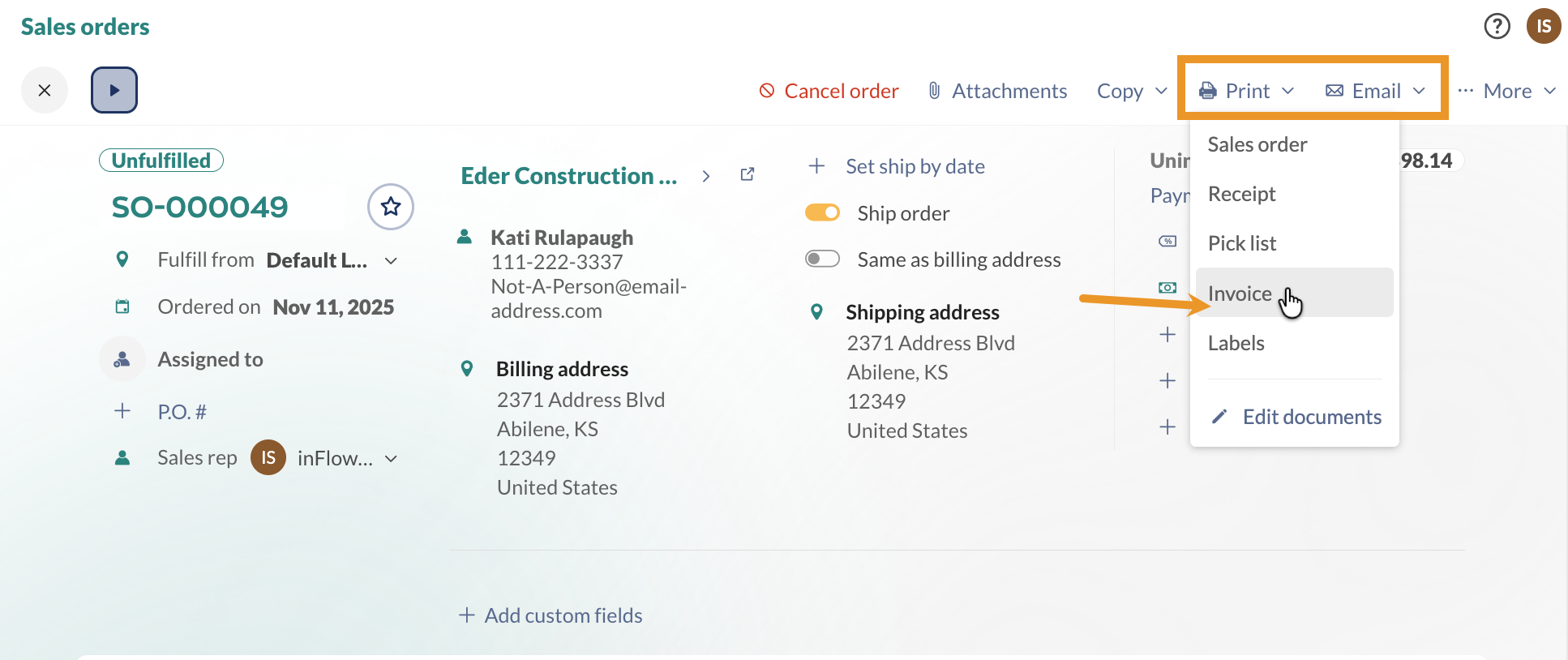Click Add custom fields
This screenshot has width=1568, height=660.
(550, 615)
